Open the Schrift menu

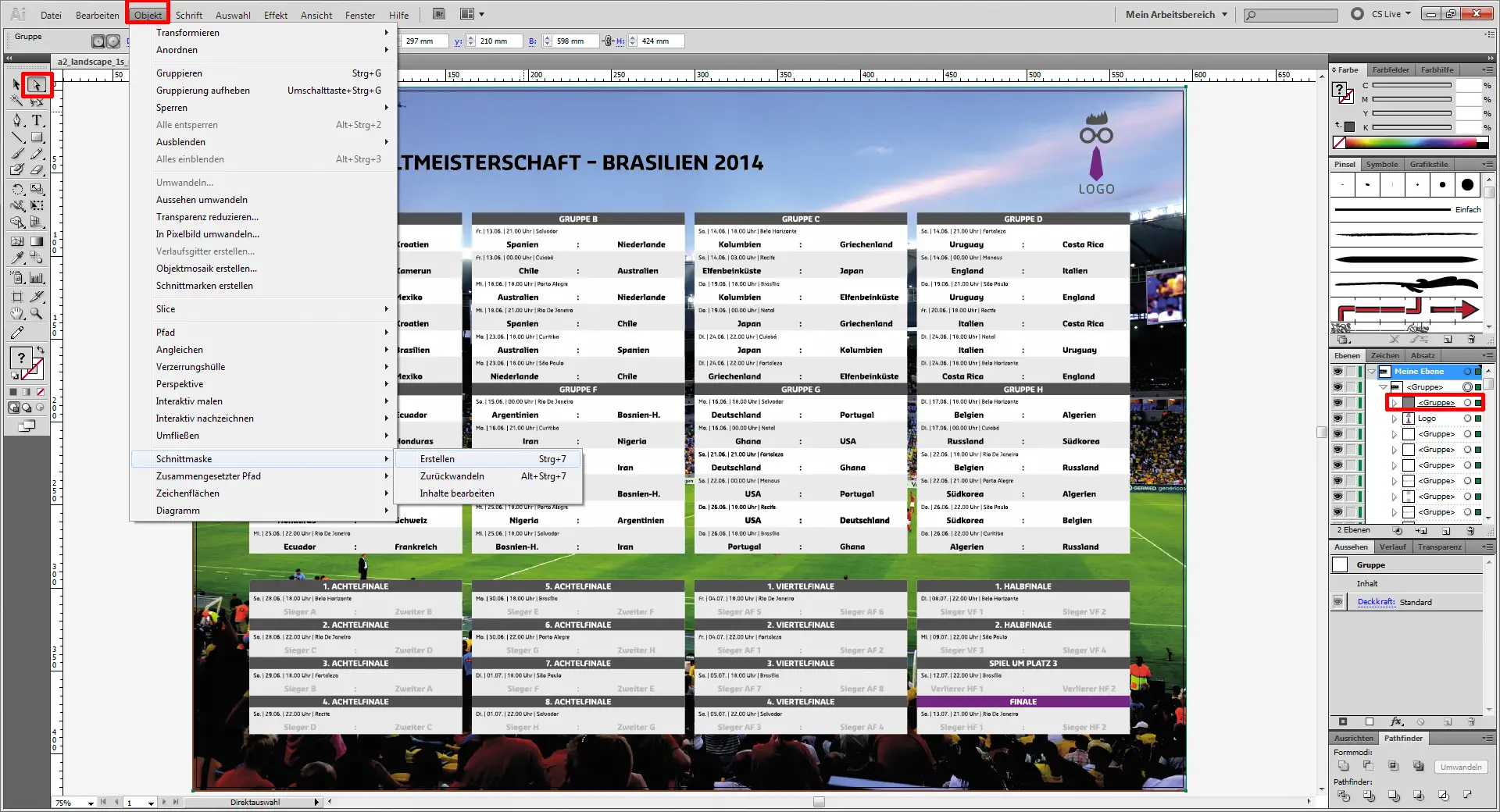[189, 15]
